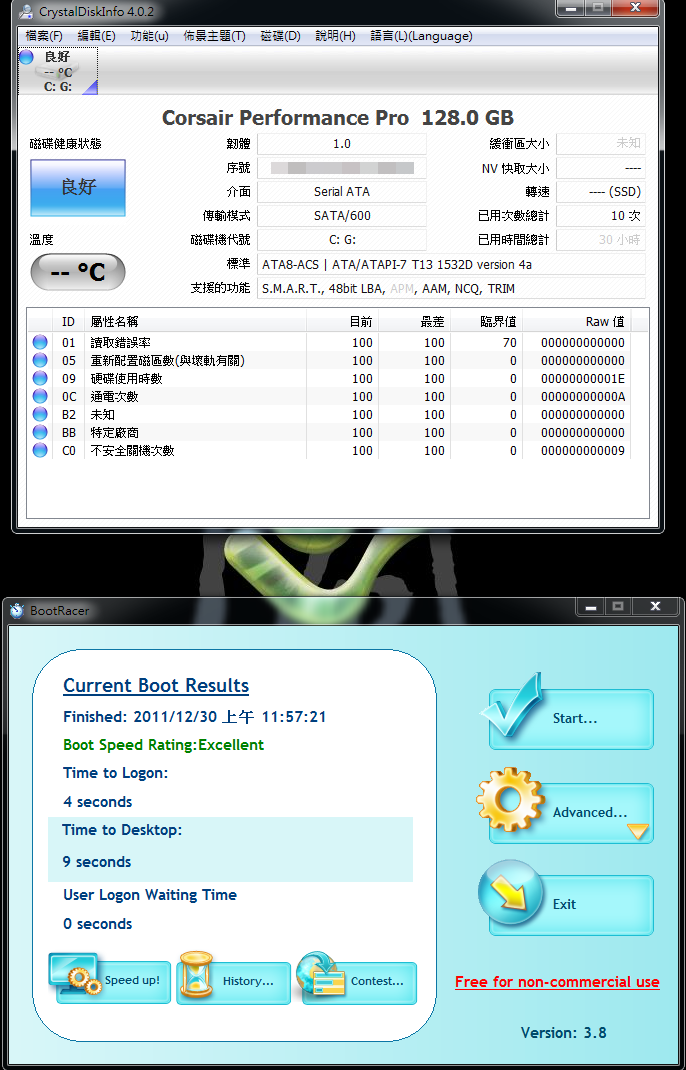Open the Contest... button
This screenshot has height=1070, width=686.
(x=359, y=982)
